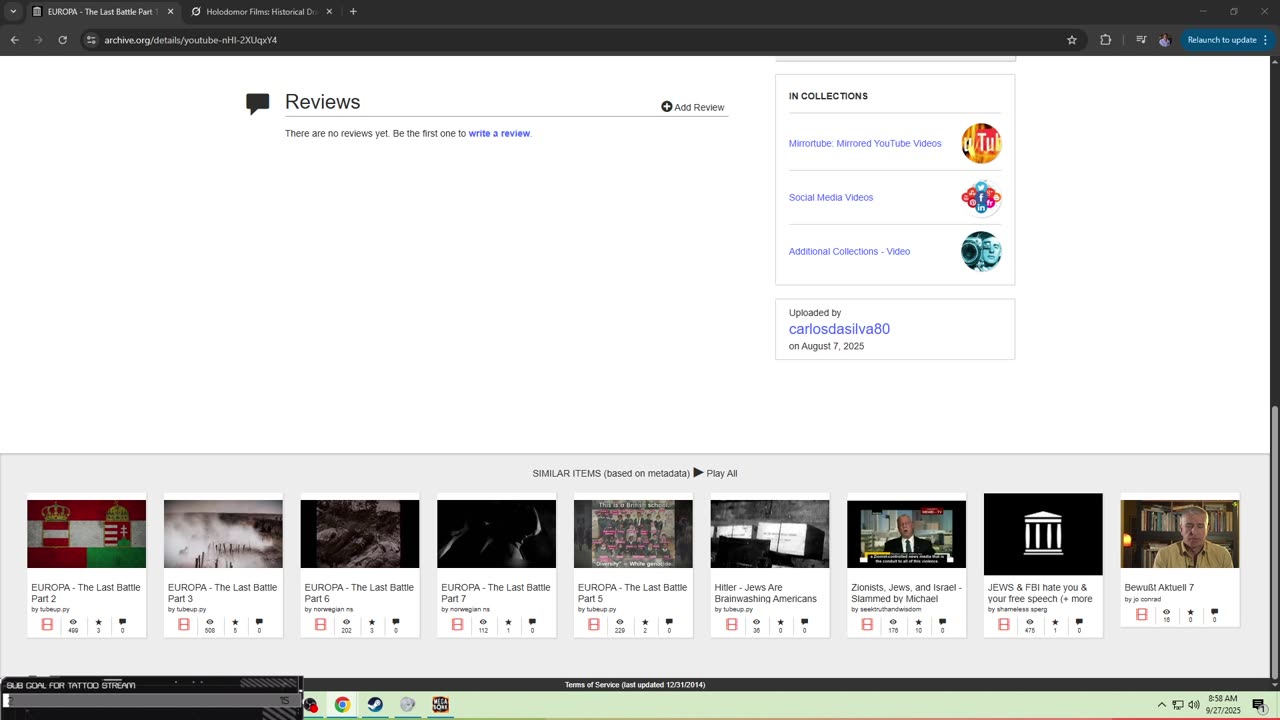
Task: Reload the current archive.org page
Action: pyautogui.click(x=62, y=40)
